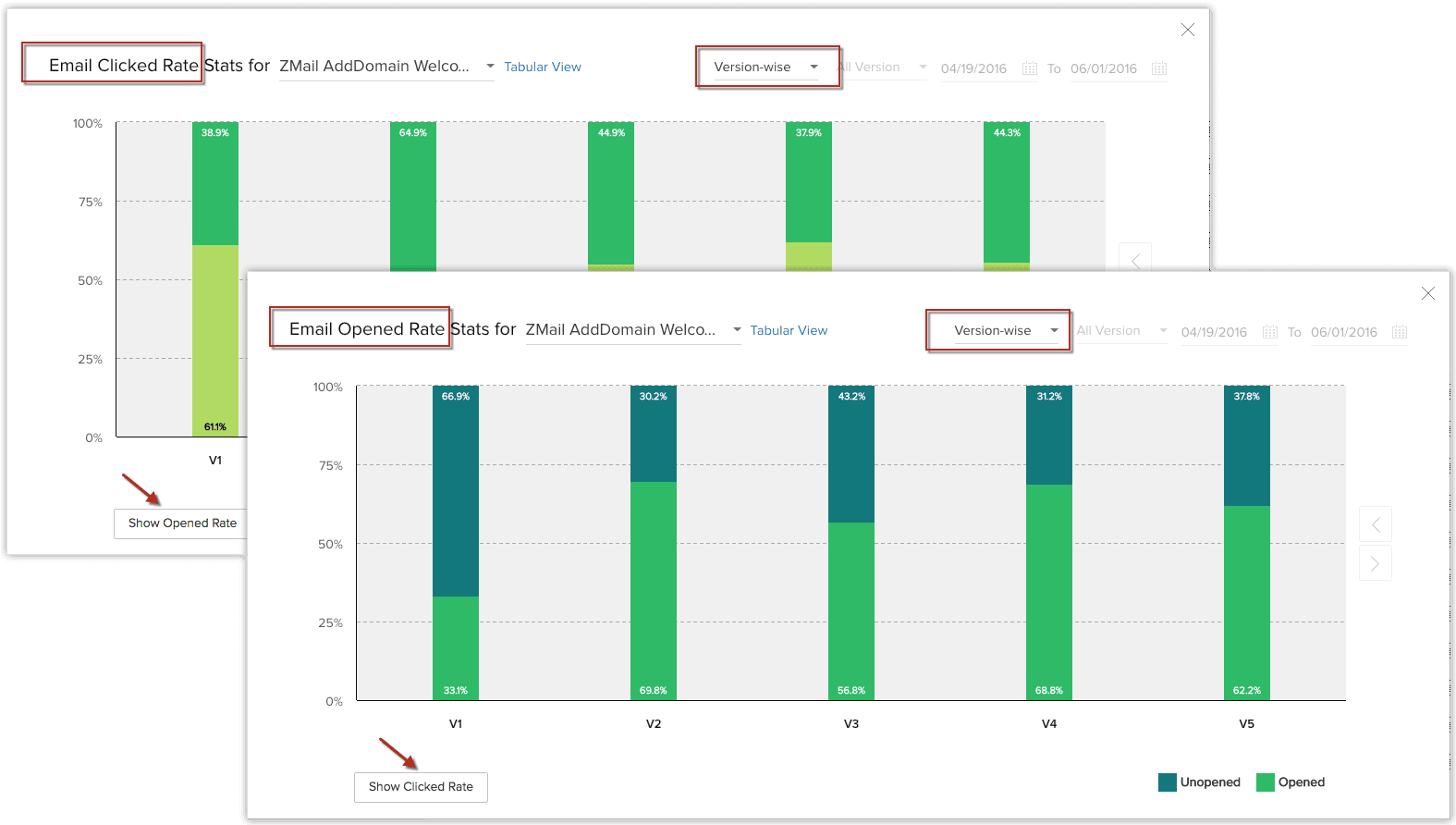Screen dimensions: 1456x825
Task: Go to previous chart page in Opened Rate dialog
Action: (x=1376, y=524)
